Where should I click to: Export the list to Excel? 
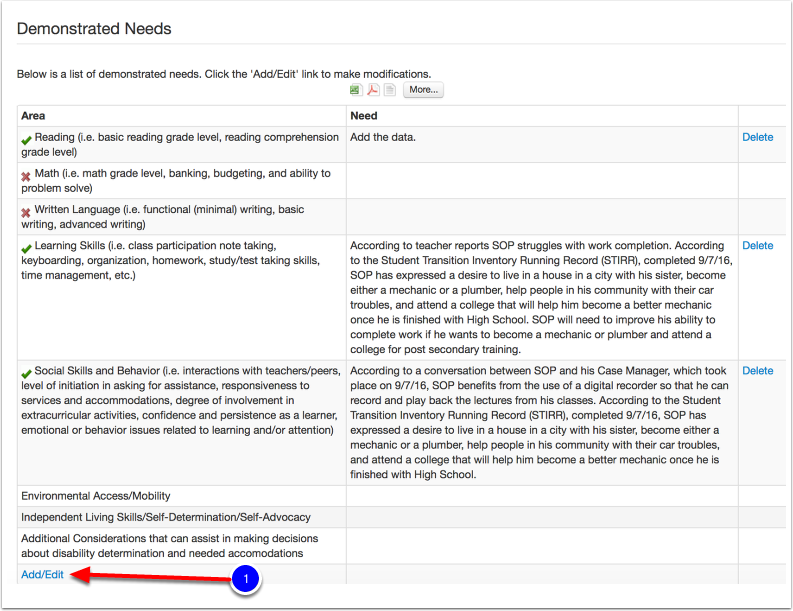[356, 90]
